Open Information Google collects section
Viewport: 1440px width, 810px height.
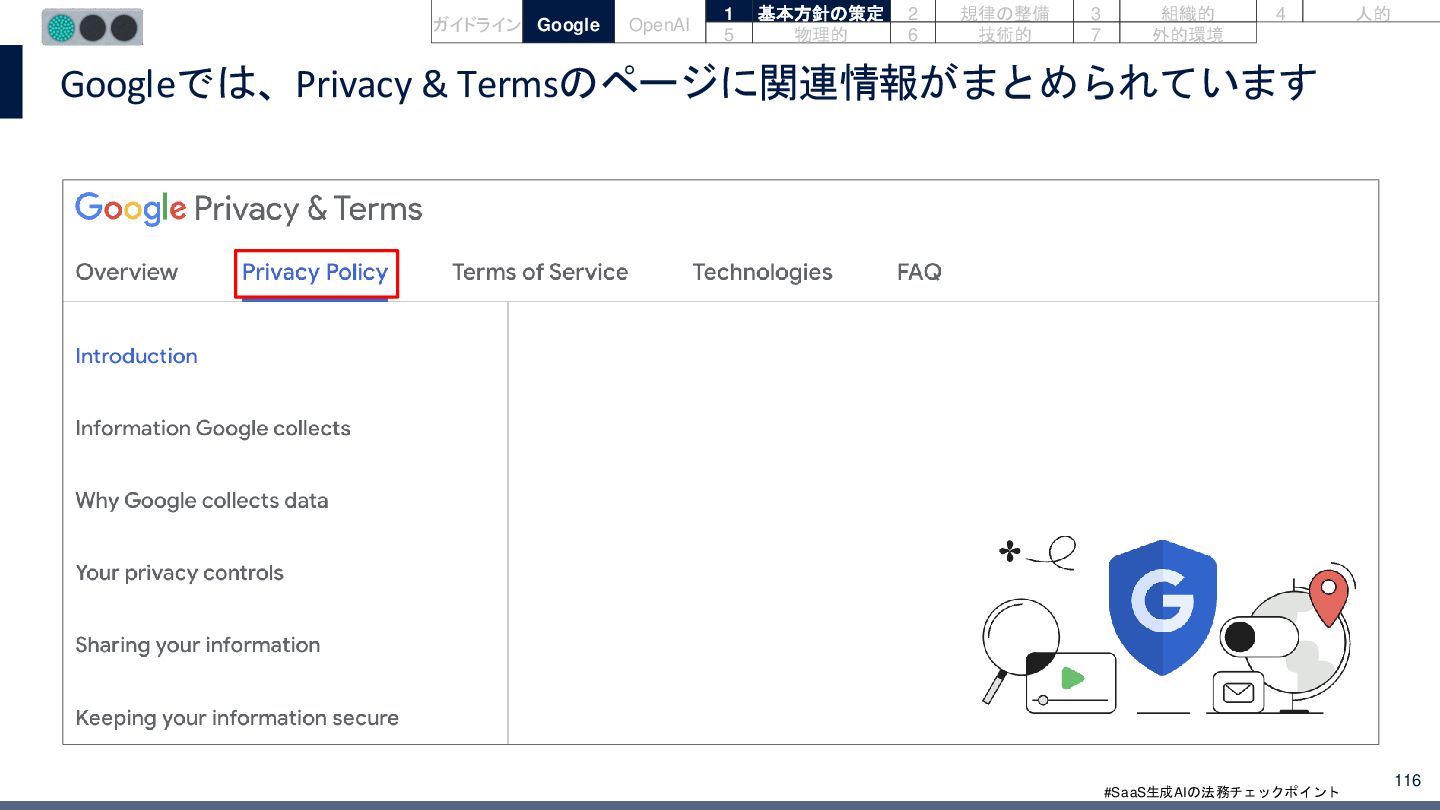click(x=213, y=428)
